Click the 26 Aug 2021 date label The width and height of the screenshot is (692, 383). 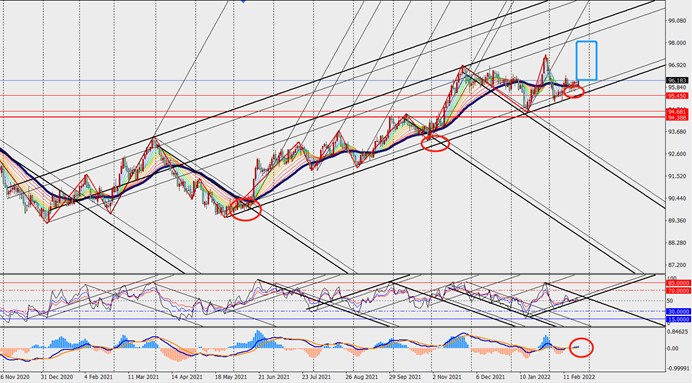pos(361,377)
